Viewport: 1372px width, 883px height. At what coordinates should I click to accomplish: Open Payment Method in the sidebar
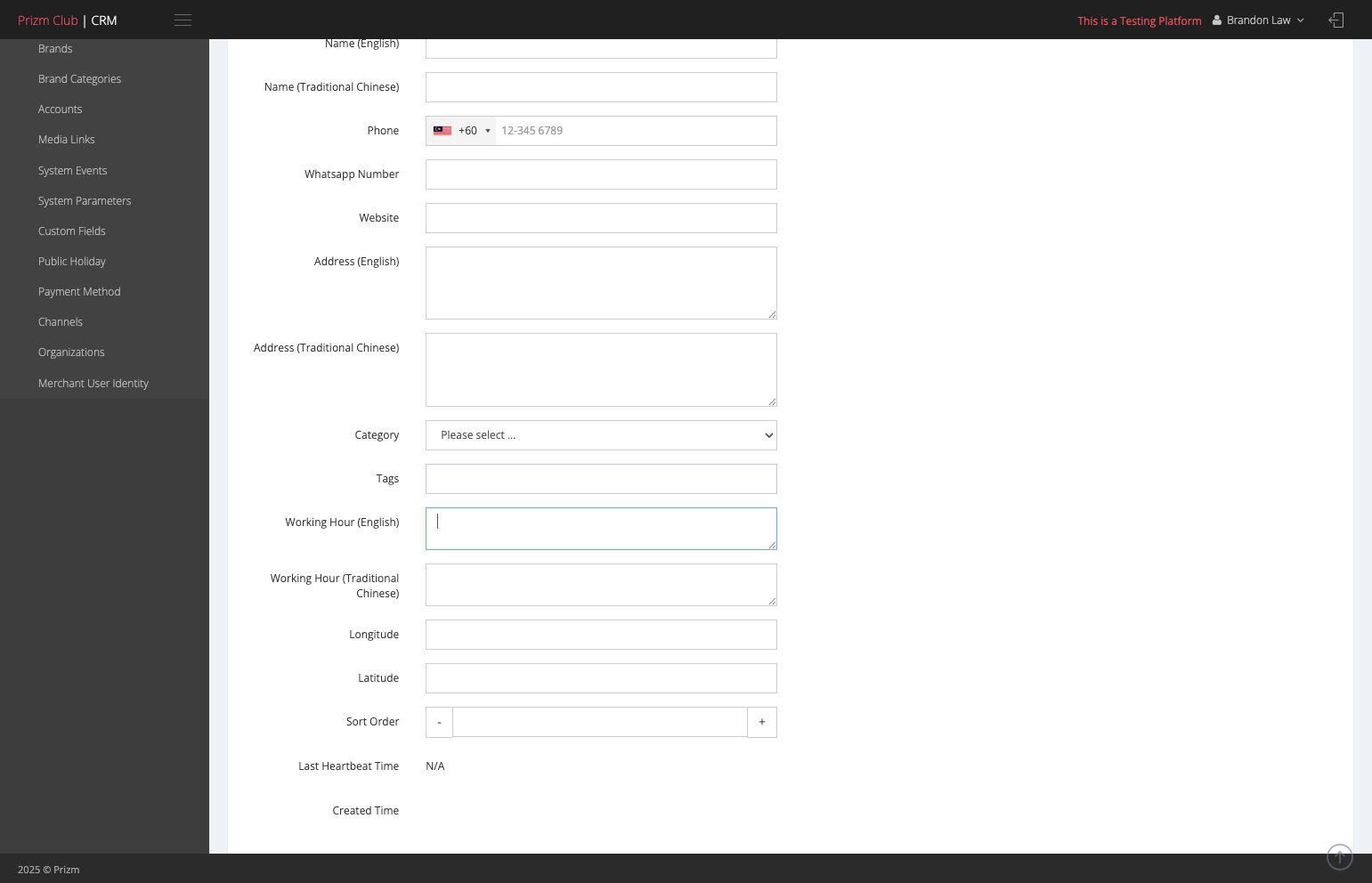pos(79,292)
